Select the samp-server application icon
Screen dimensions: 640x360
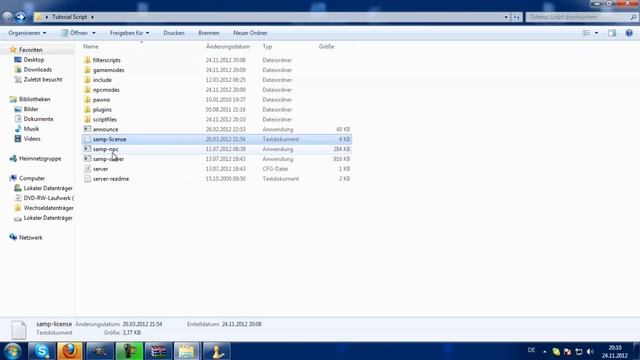87,159
